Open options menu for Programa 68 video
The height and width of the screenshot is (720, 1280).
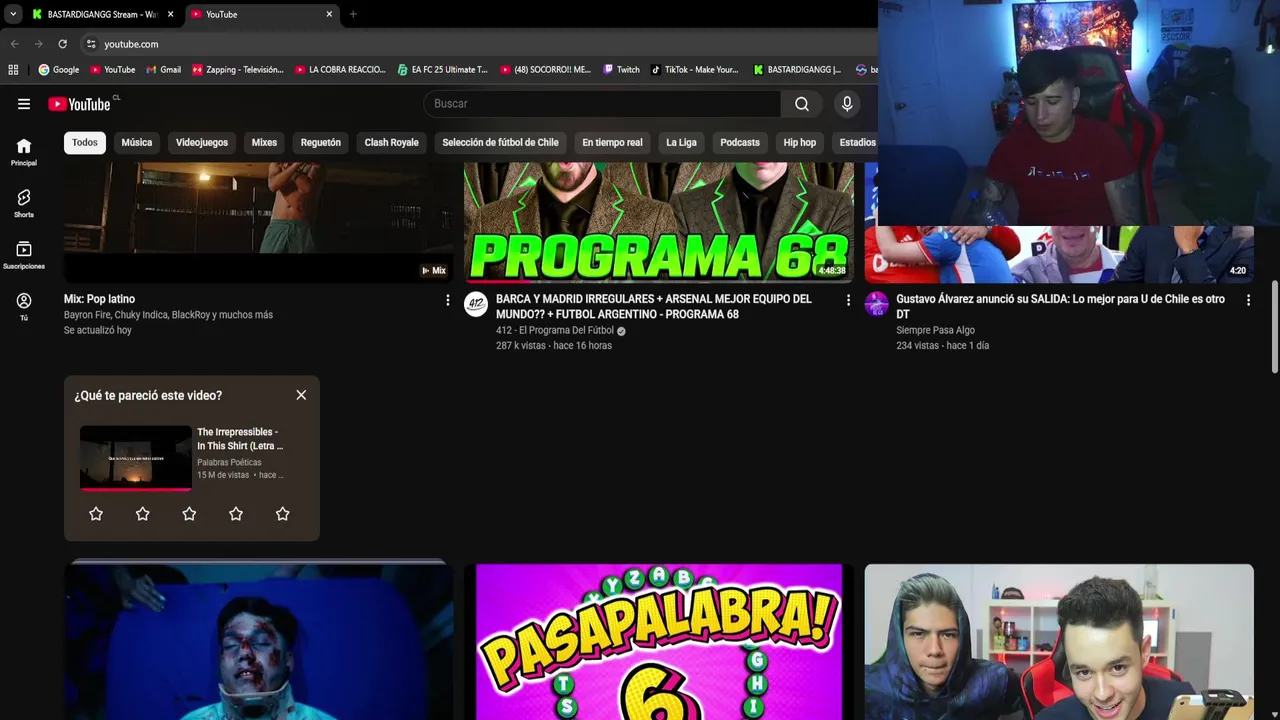coord(848,300)
